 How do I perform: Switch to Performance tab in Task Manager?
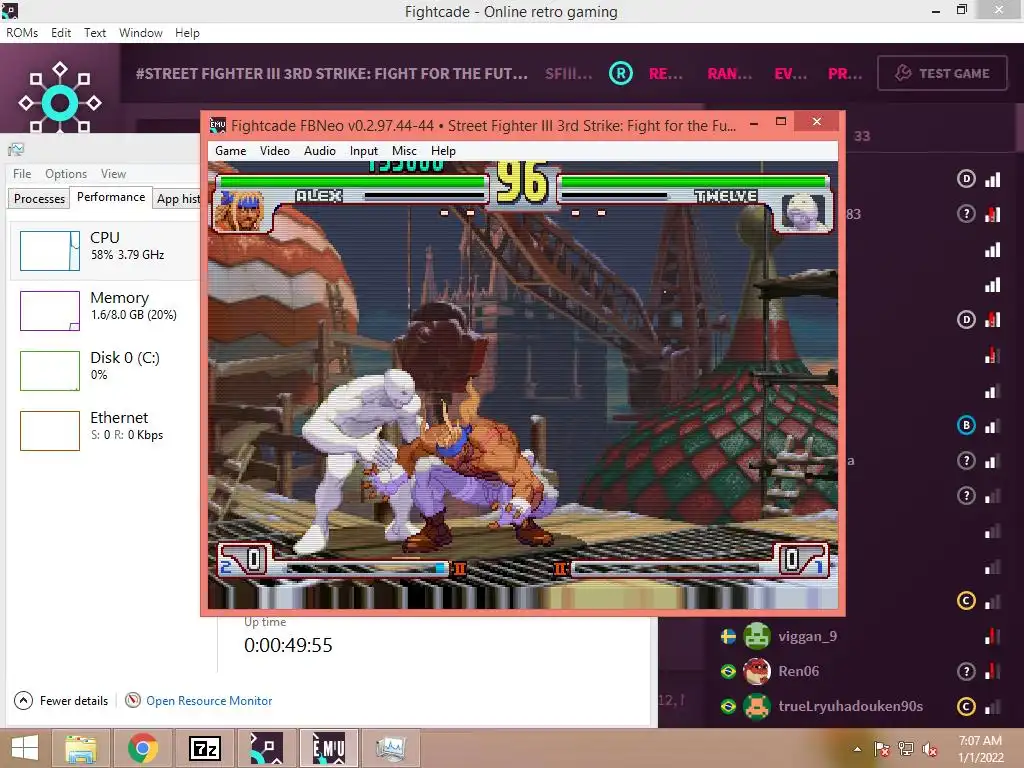click(x=111, y=197)
